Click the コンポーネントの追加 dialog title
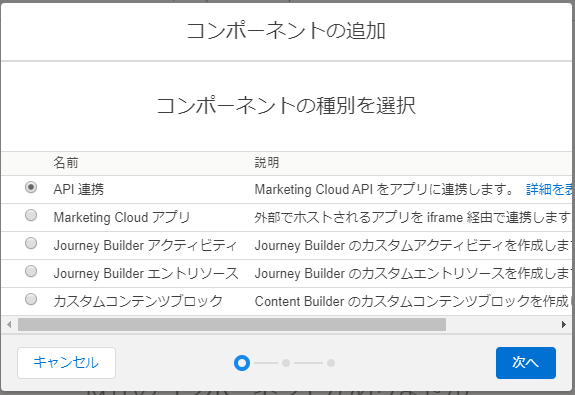Image resolution: width=575 pixels, height=395 pixels. (286, 30)
